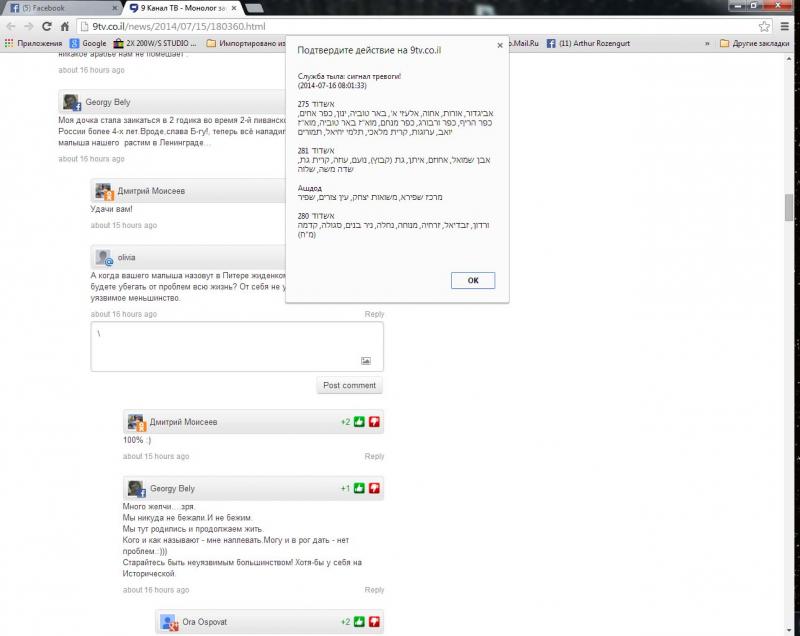Focus the comment text input box
Viewport: 800px width, 636px height.
[x=237, y=346]
